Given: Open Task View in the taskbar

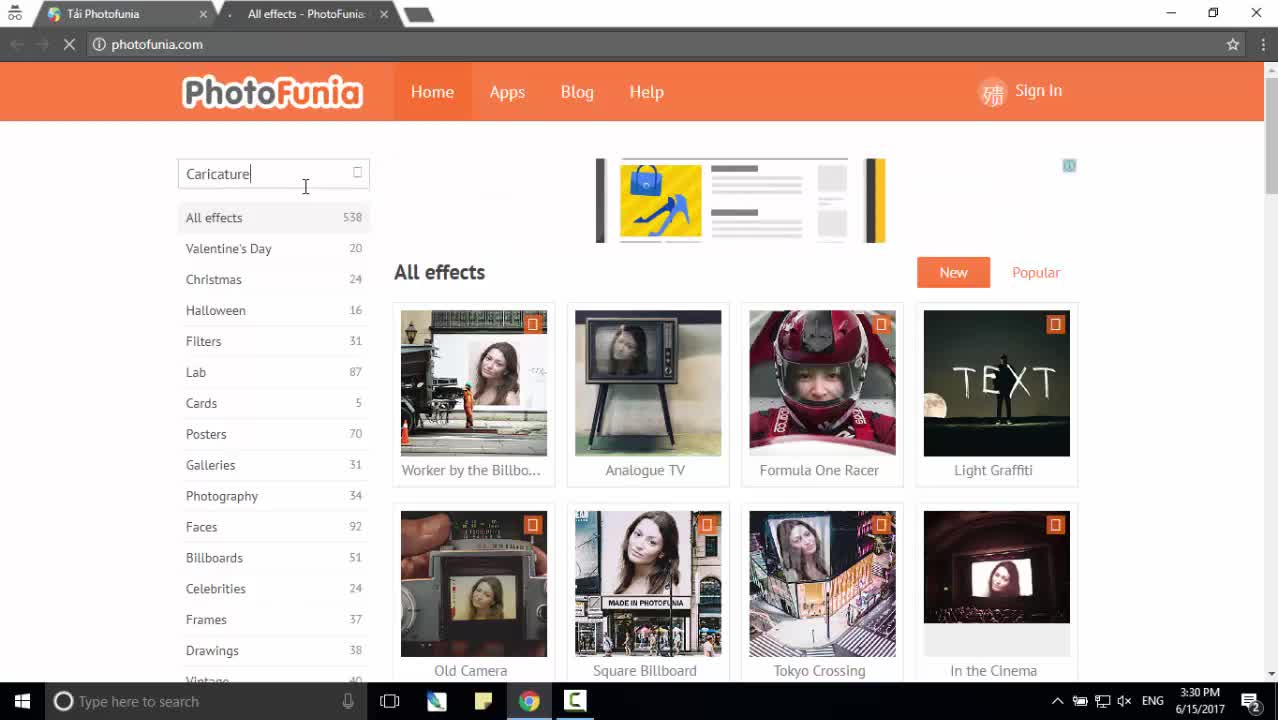Looking at the screenshot, I should tap(390, 701).
